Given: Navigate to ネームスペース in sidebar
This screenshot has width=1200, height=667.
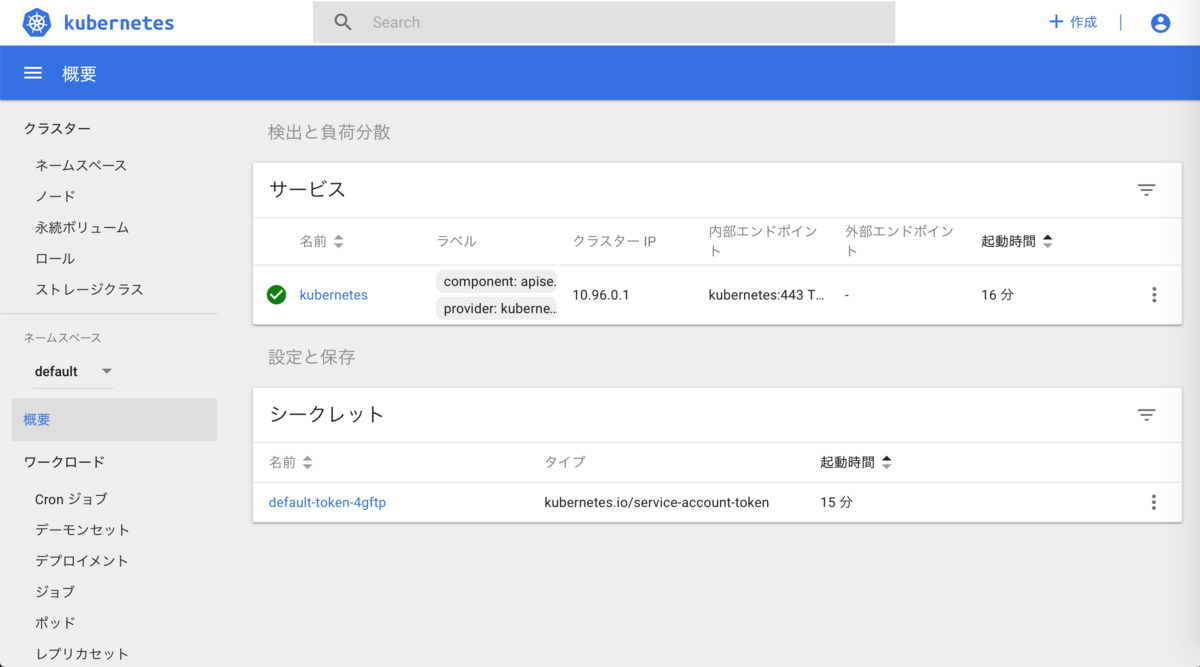Looking at the screenshot, I should (81, 165).
